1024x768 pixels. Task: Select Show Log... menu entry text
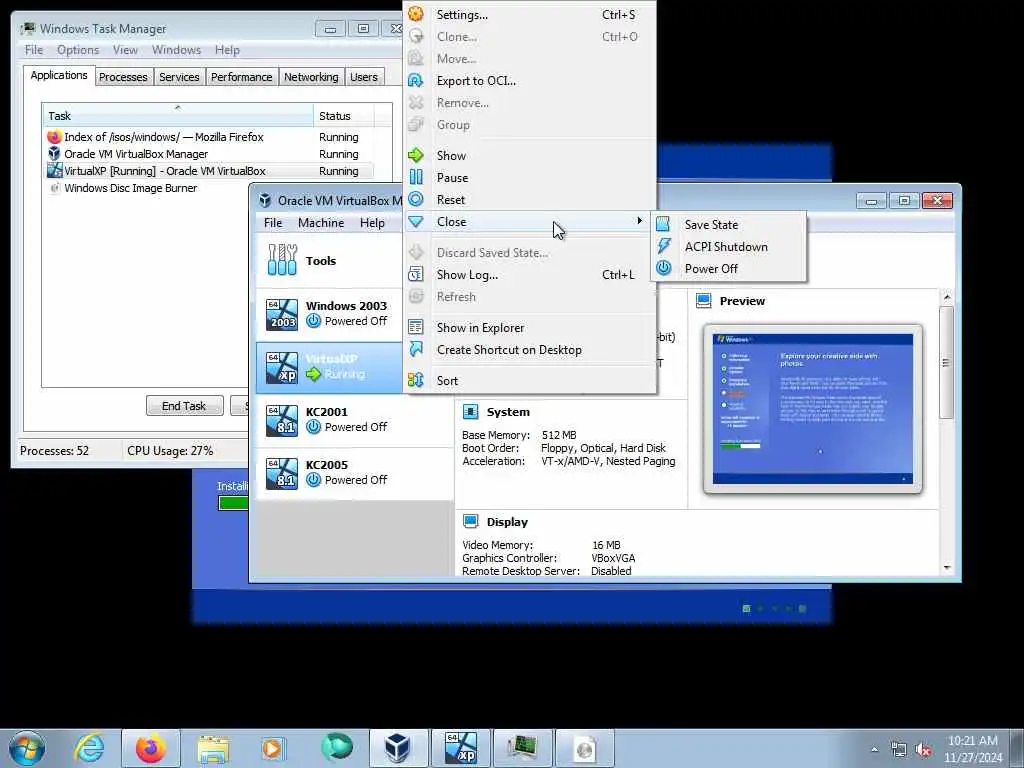coord(467,274)
